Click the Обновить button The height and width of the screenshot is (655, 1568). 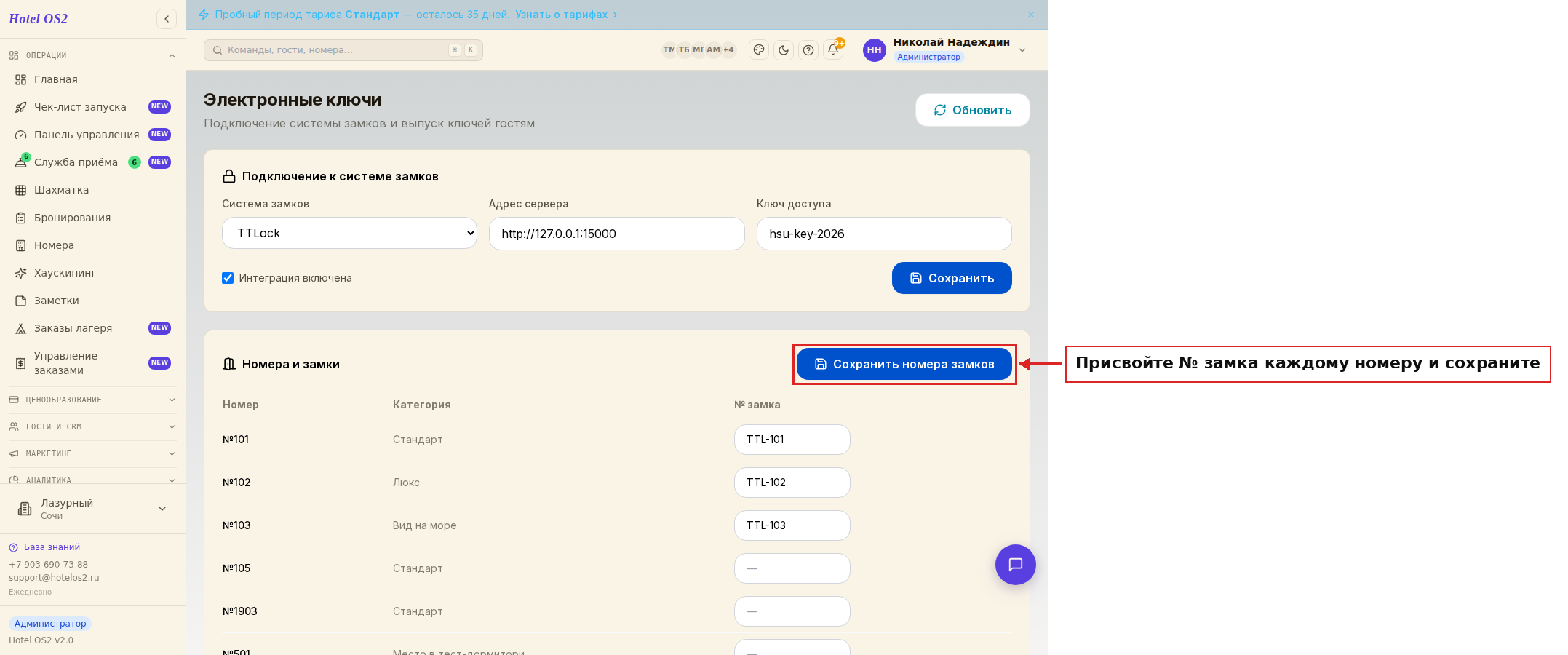(x=972, y=110)
